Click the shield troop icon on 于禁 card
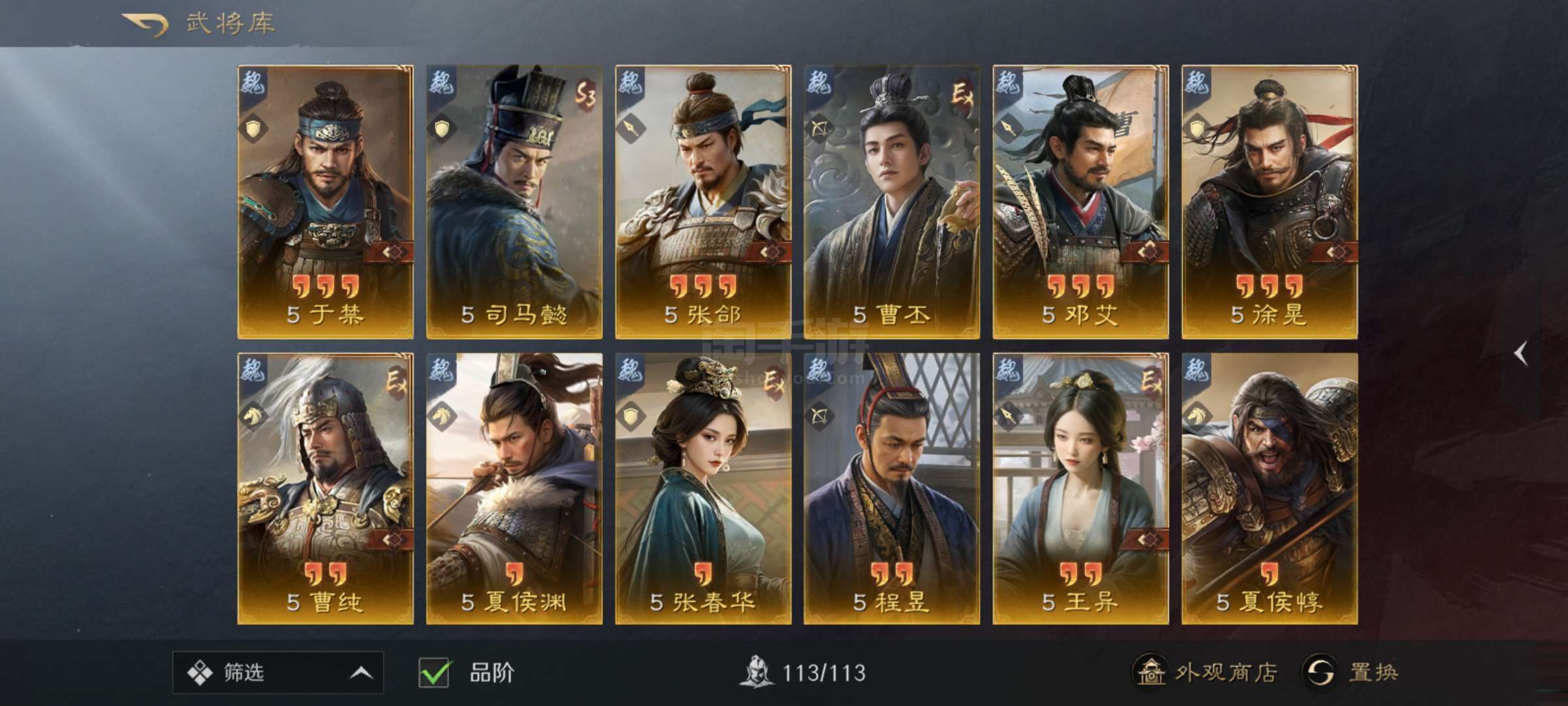 [x=253, y=129]
